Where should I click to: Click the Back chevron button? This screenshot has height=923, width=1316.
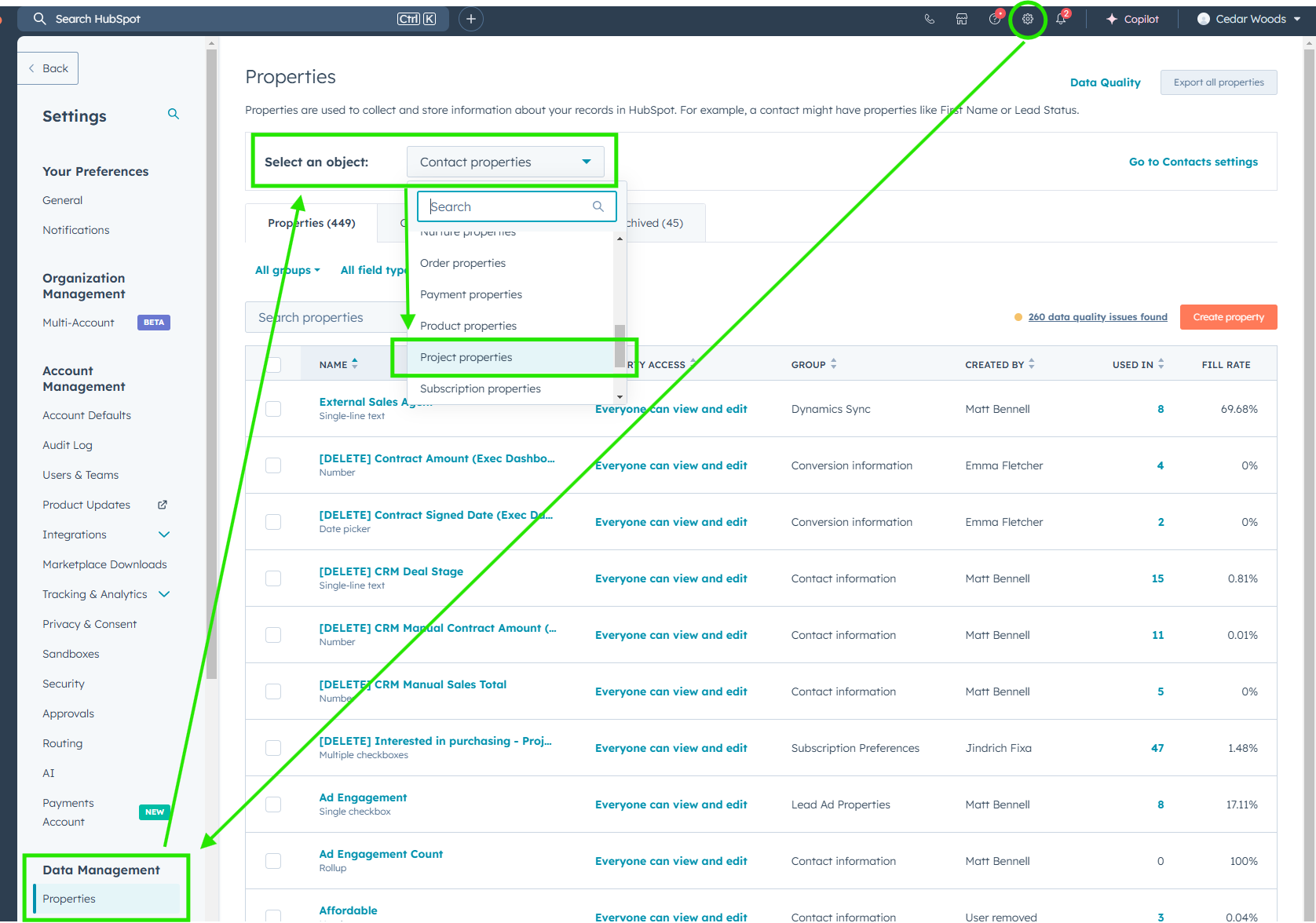pos(48,68)
